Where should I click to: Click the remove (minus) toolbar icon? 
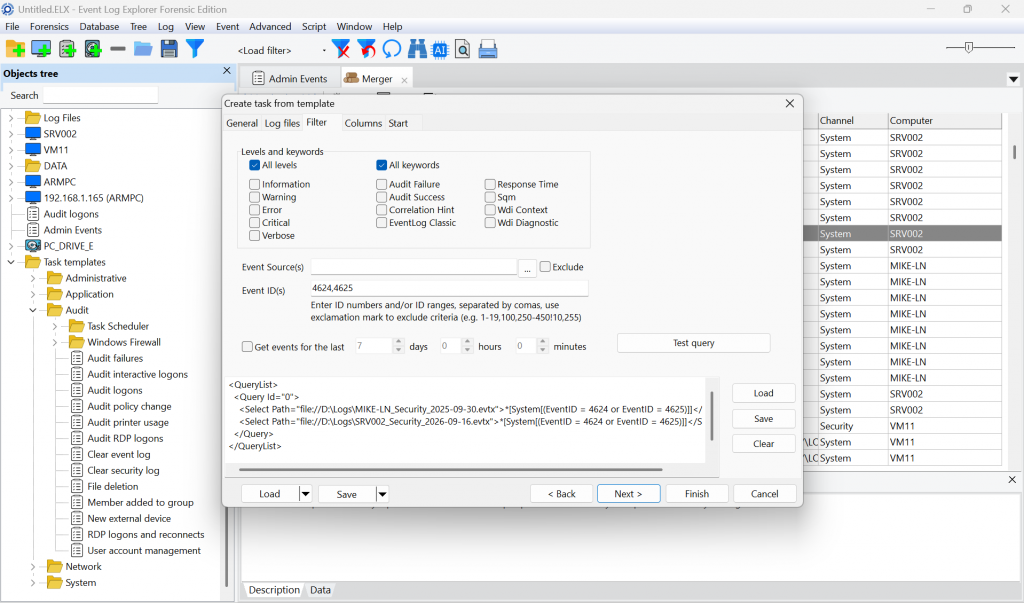click(x=118, y=49)
